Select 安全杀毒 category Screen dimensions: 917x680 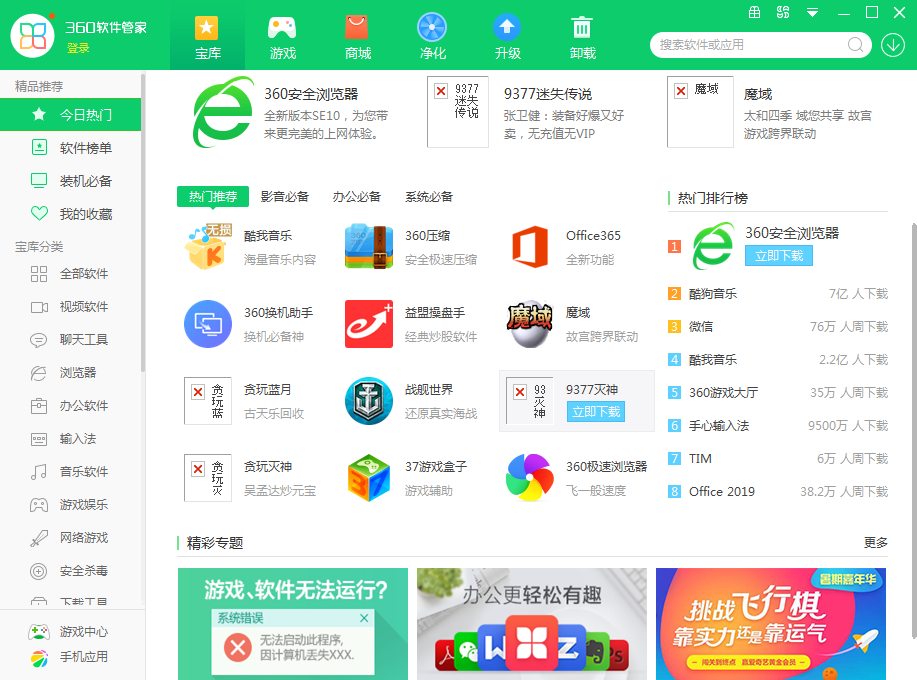click(71, 571)
